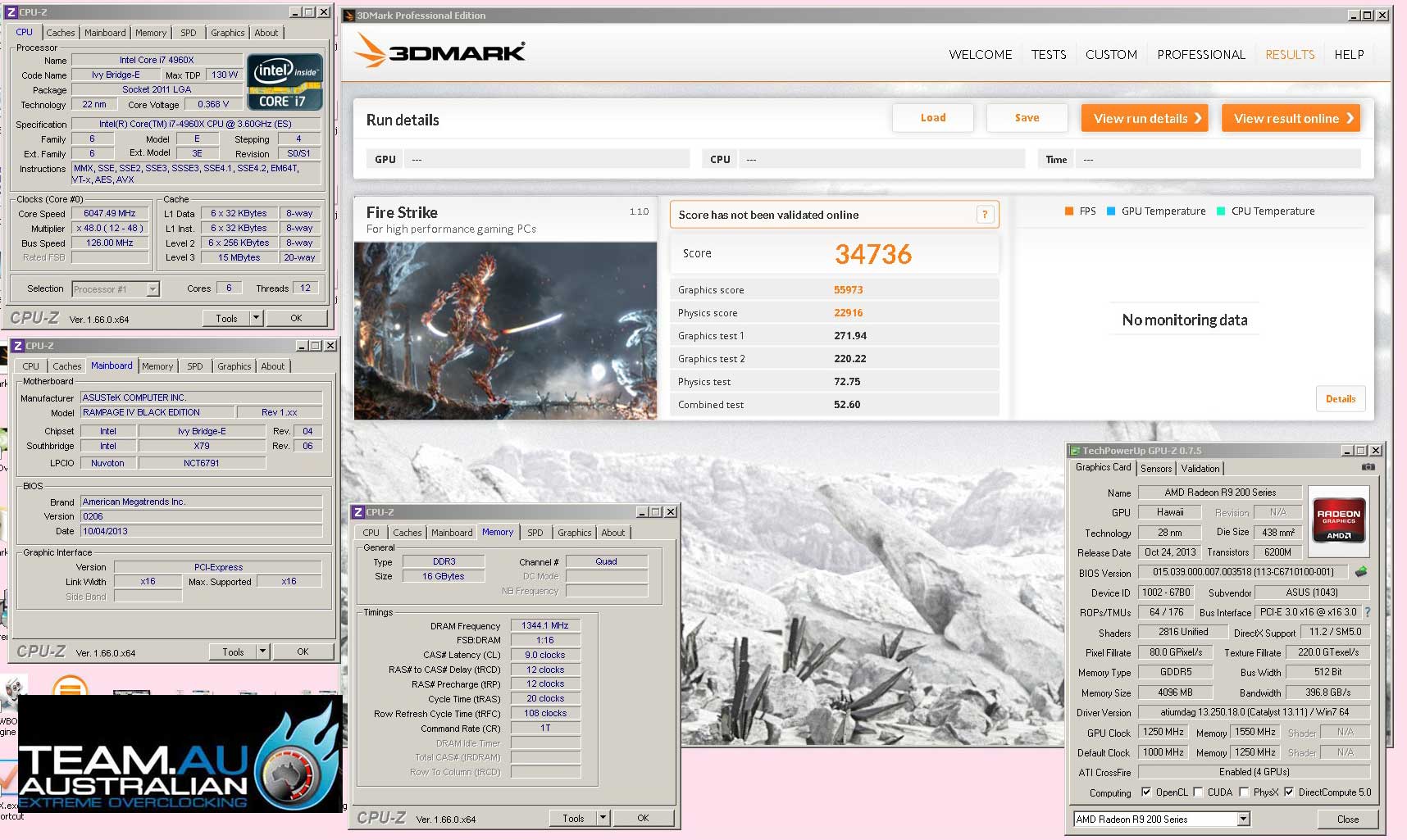Click the Details button under monitoring data

tap(1341, 399)
